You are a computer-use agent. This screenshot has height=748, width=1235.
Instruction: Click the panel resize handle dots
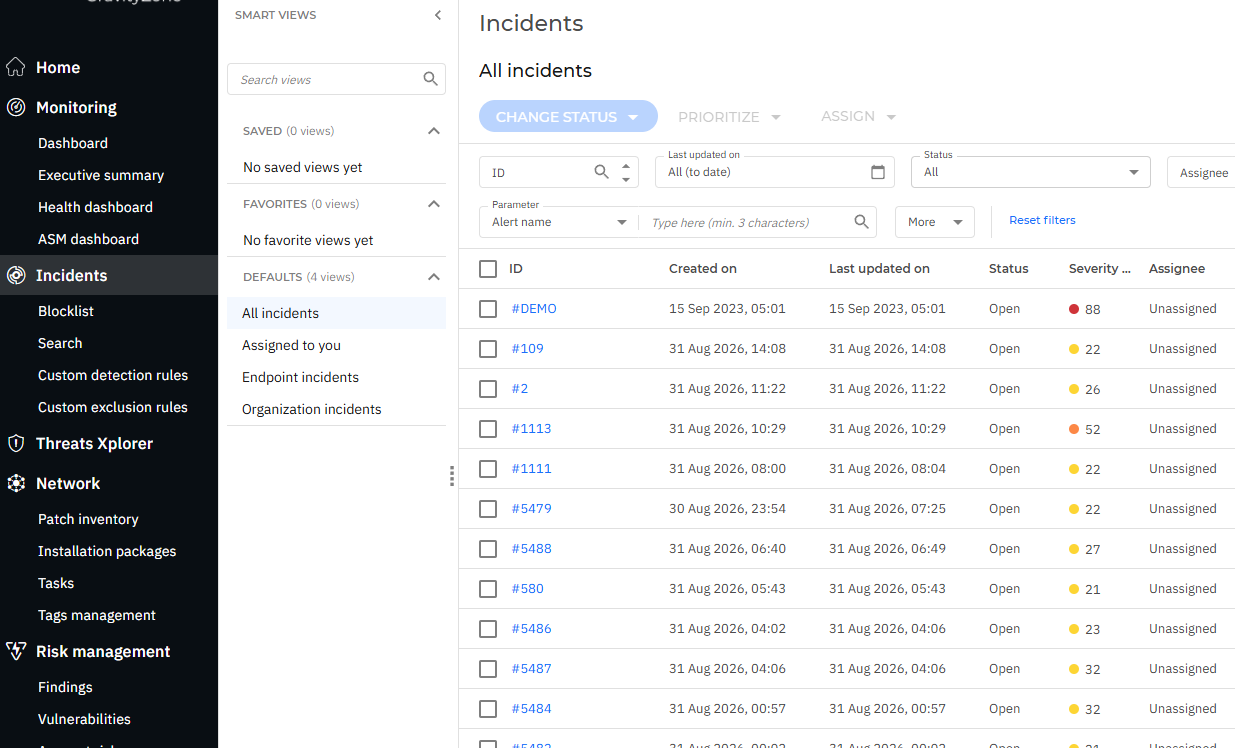point(452,476)
